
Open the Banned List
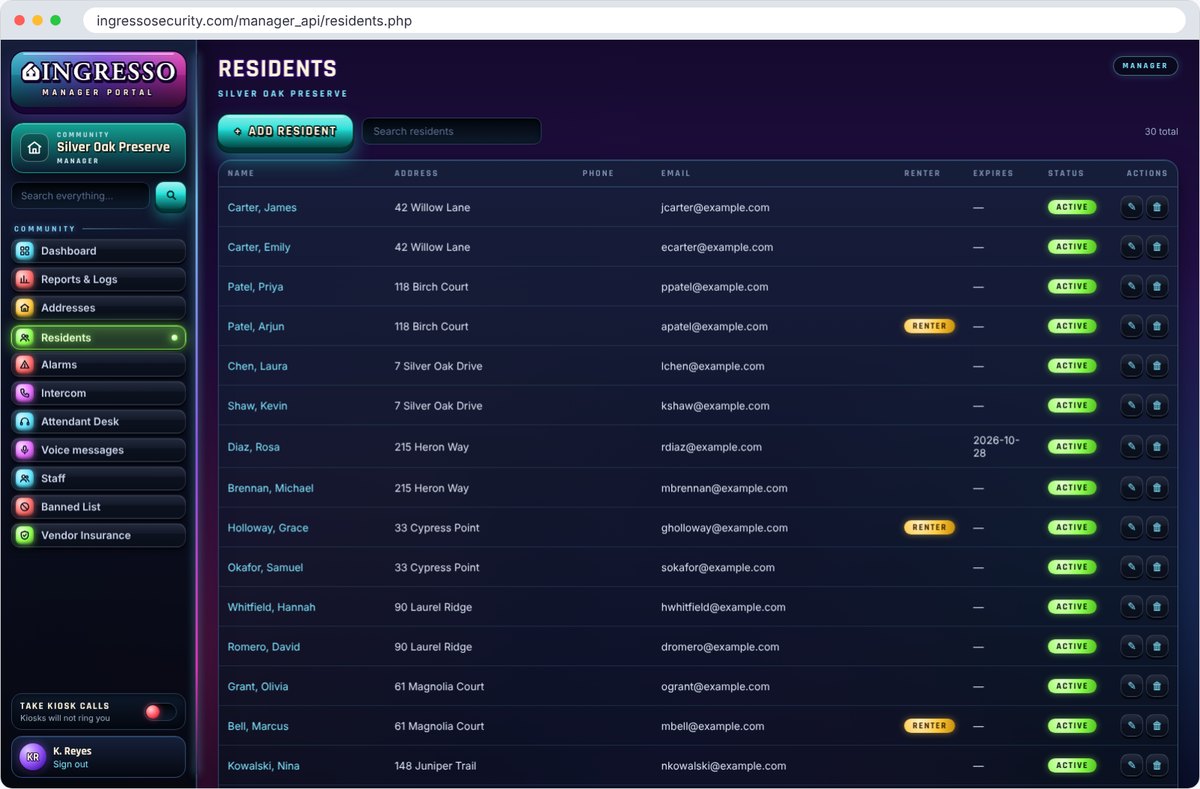98,507
